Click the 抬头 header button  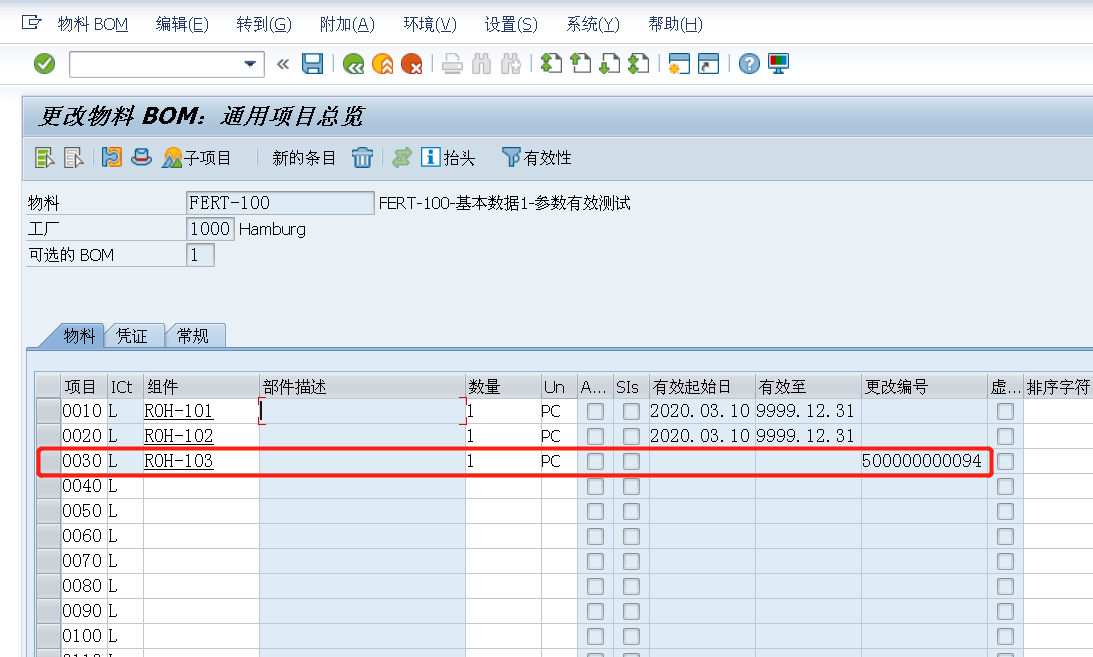click(448, 158)
